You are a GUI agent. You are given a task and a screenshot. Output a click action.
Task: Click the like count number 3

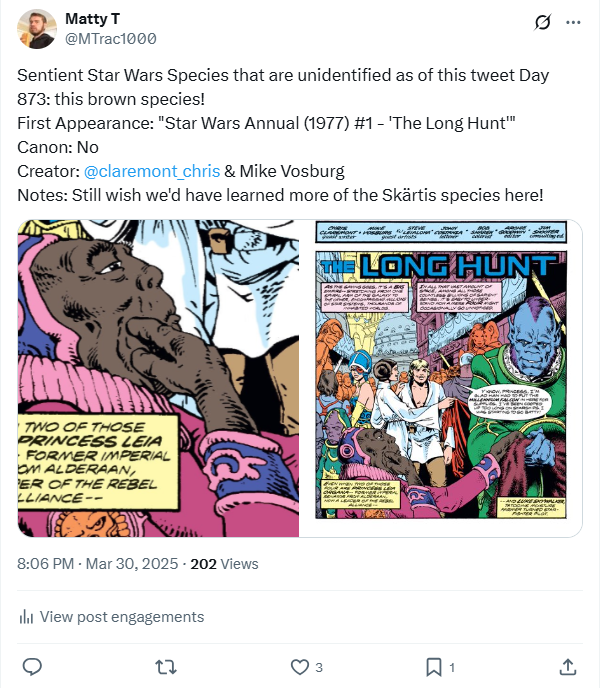pyautogui.click(x=319, y=667)
